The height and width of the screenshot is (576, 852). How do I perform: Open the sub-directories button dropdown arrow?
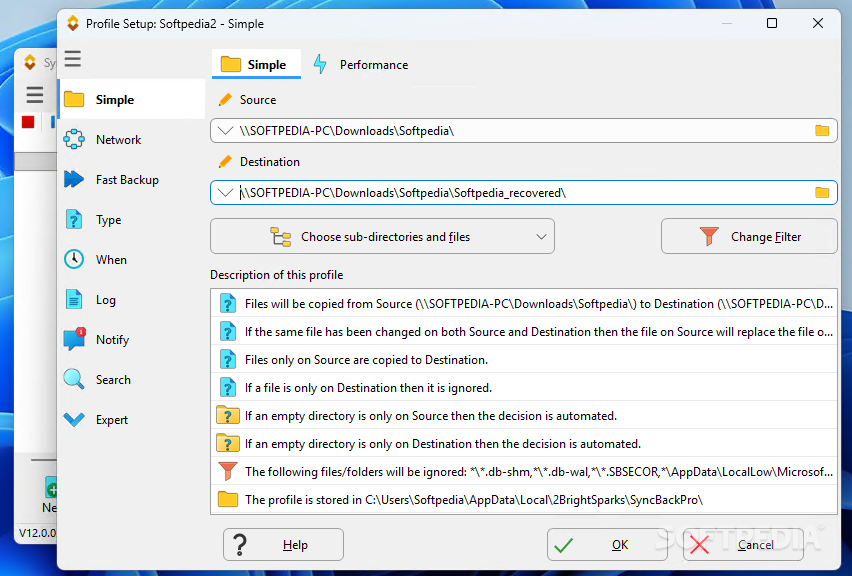click(x=541, y=237)
